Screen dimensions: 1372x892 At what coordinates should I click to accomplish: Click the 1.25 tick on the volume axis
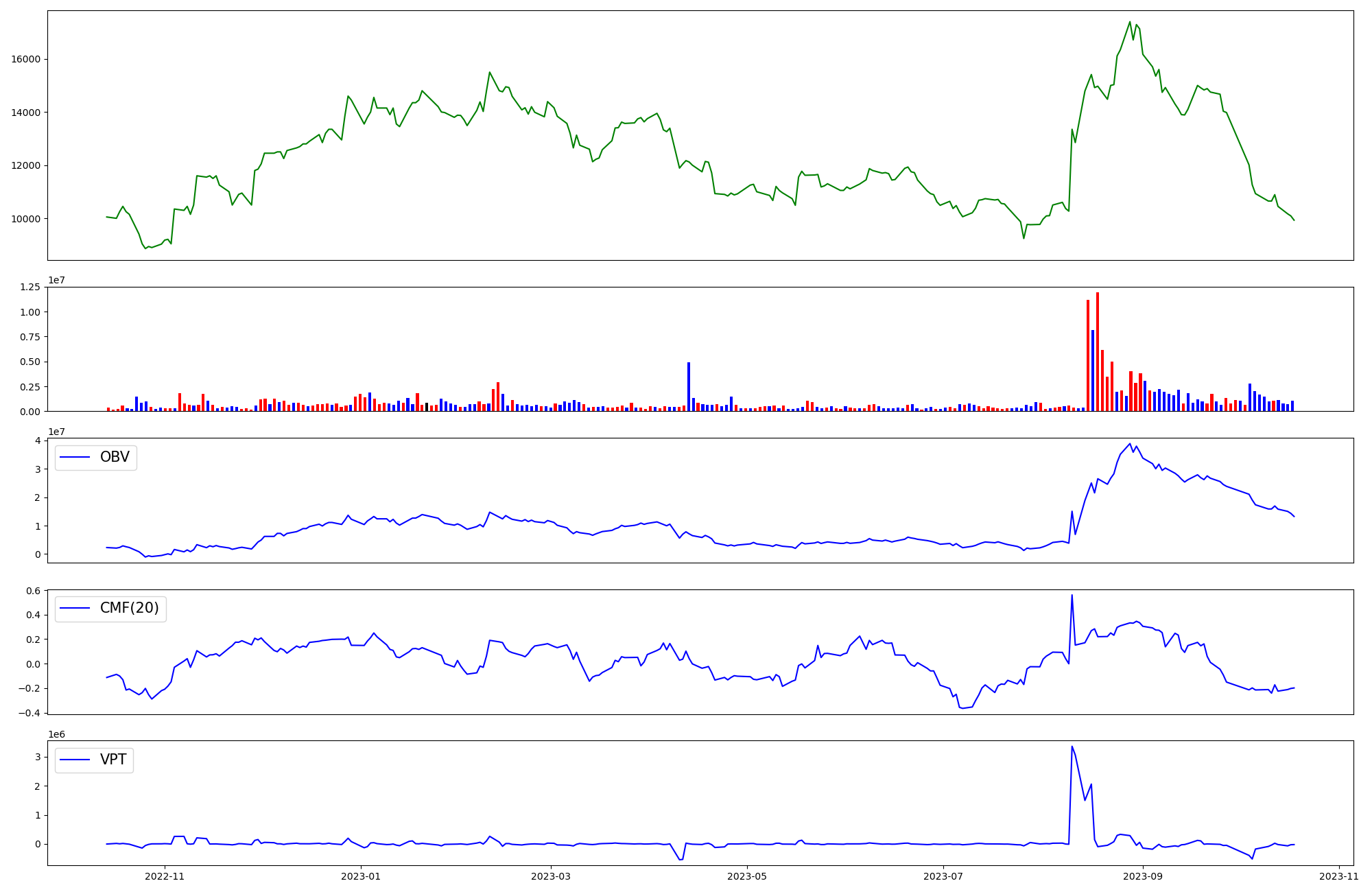click(x=30, y=287)
